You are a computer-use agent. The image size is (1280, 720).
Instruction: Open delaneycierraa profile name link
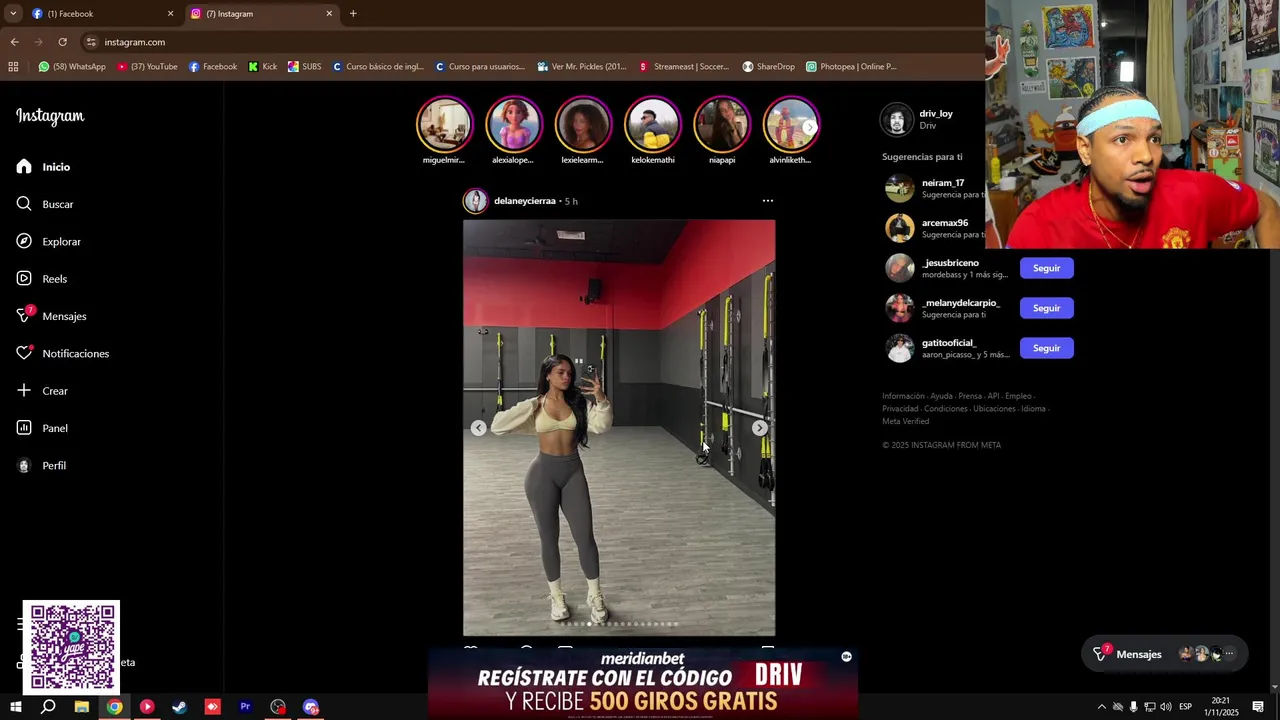coord(525,201)
